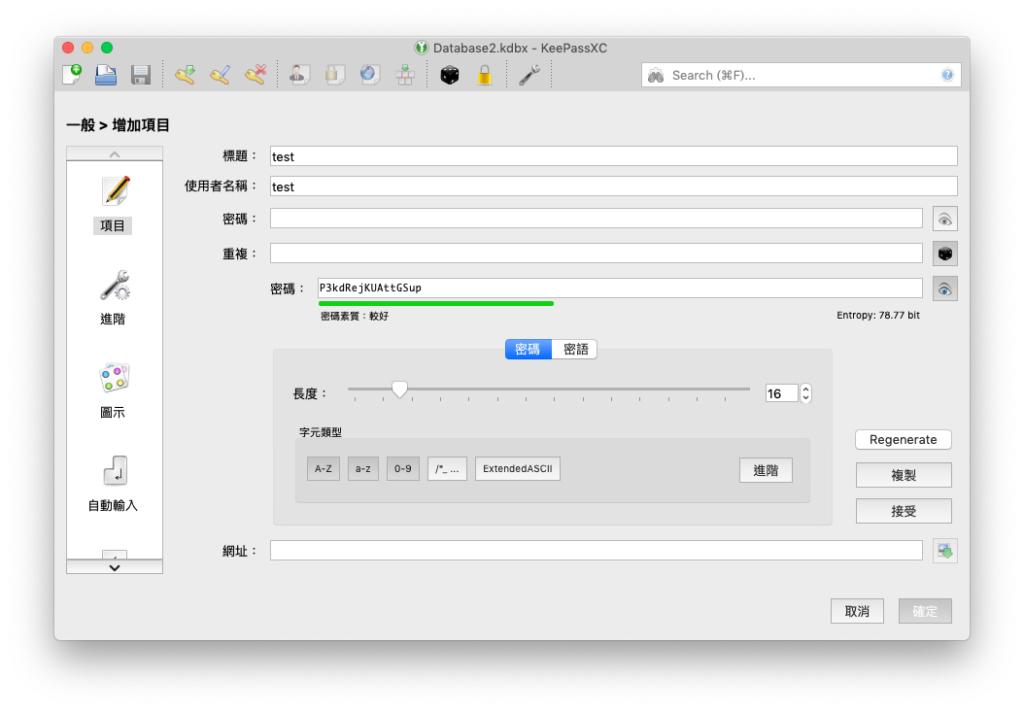The width and height of the screenshot is (1024, 712).
Task: Add a new entry via toolbar key icon
Action: pyautogui.click(x=185, y=74)
